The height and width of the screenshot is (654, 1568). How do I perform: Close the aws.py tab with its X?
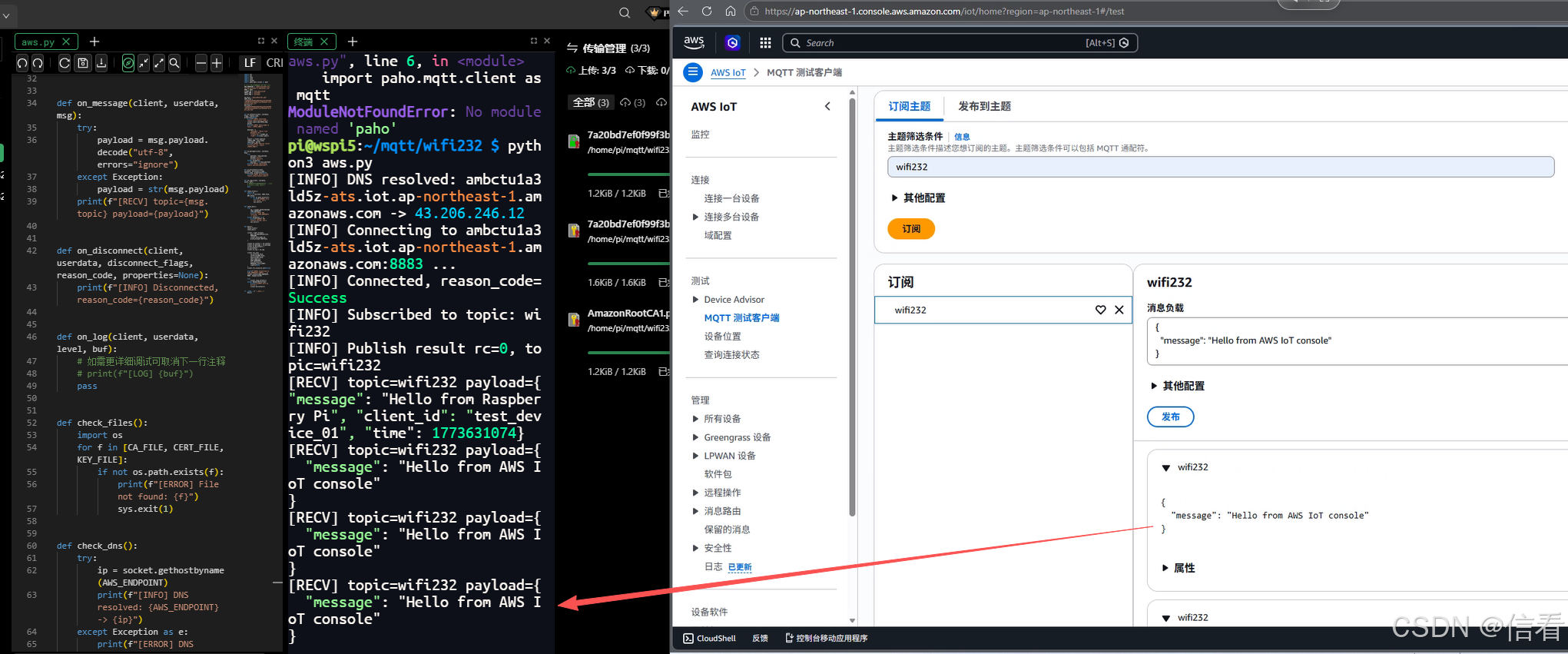[66, 42]
